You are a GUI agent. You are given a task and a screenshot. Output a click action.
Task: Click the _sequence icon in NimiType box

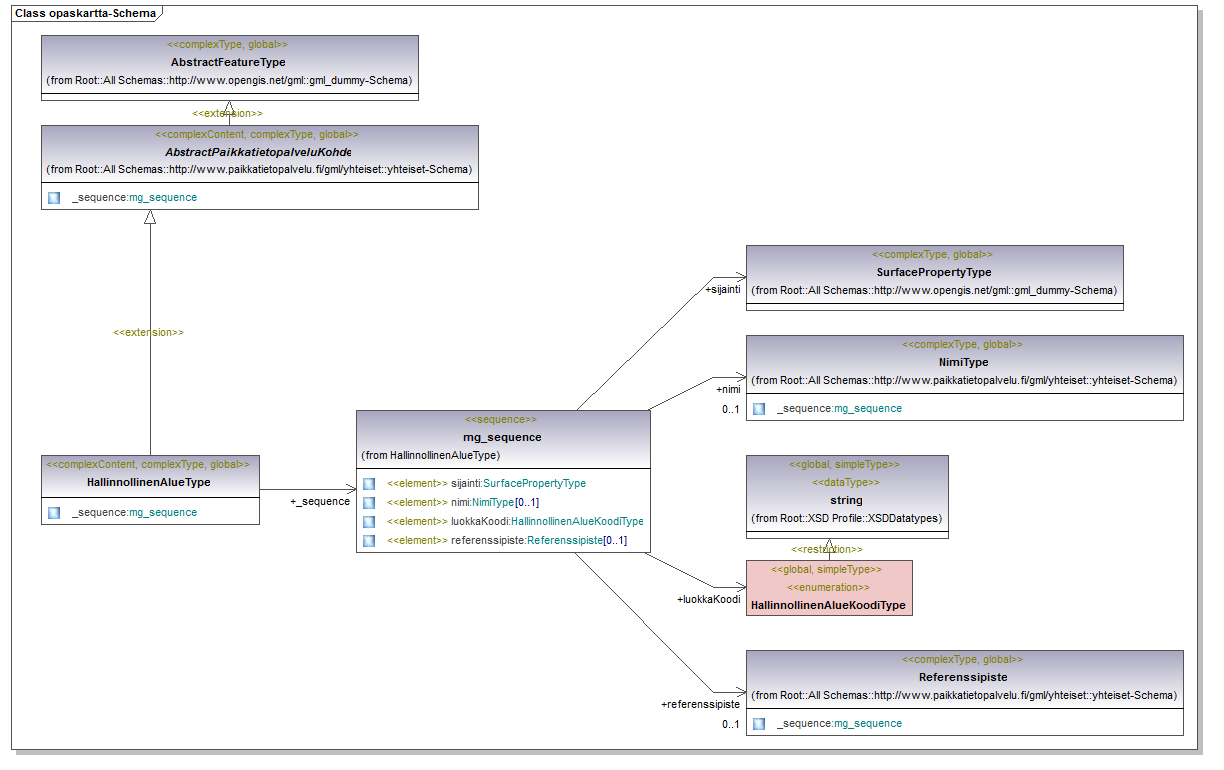(759, 408)
